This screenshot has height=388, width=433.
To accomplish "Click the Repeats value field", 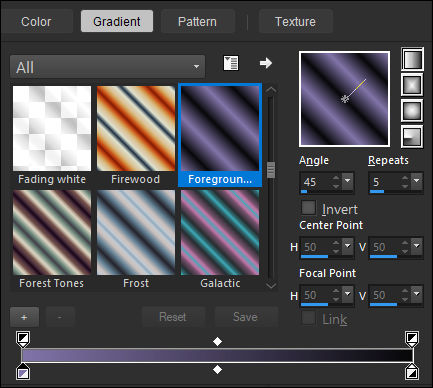I will (x=384, y=182).
